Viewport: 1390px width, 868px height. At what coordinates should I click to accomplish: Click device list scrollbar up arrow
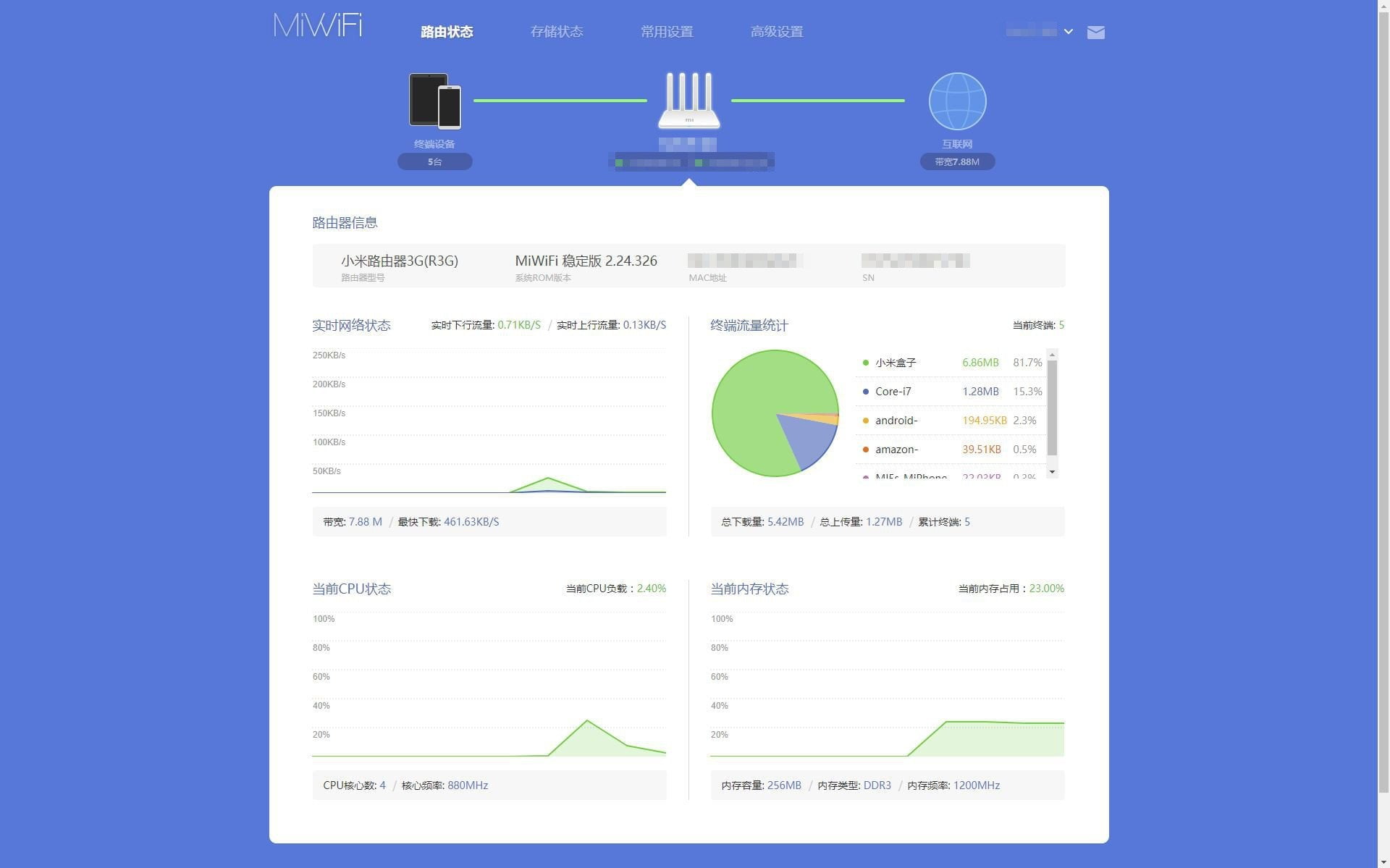click(1052, 355)
